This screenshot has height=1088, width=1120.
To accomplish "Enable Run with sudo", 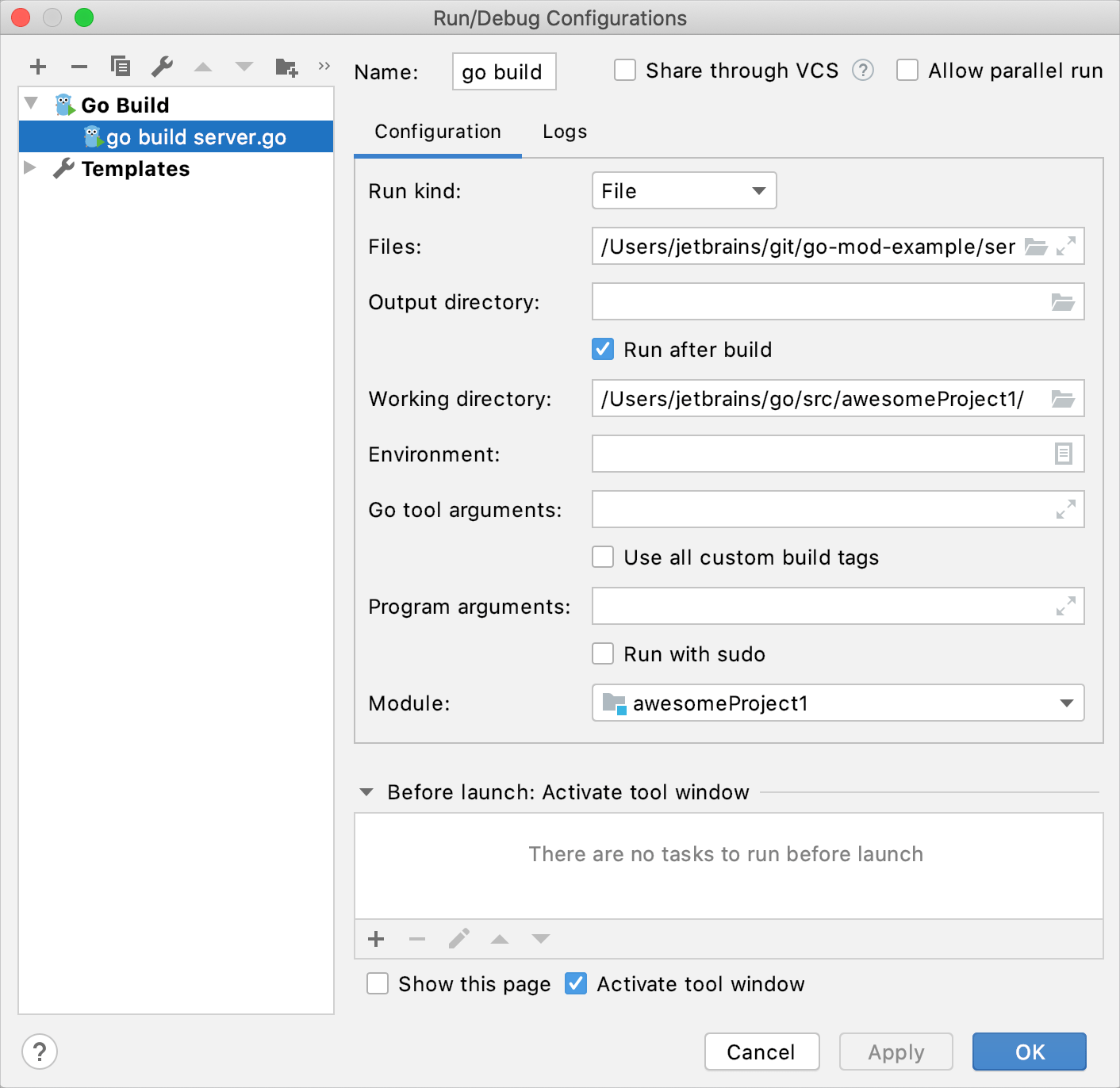I will (603, 654).
